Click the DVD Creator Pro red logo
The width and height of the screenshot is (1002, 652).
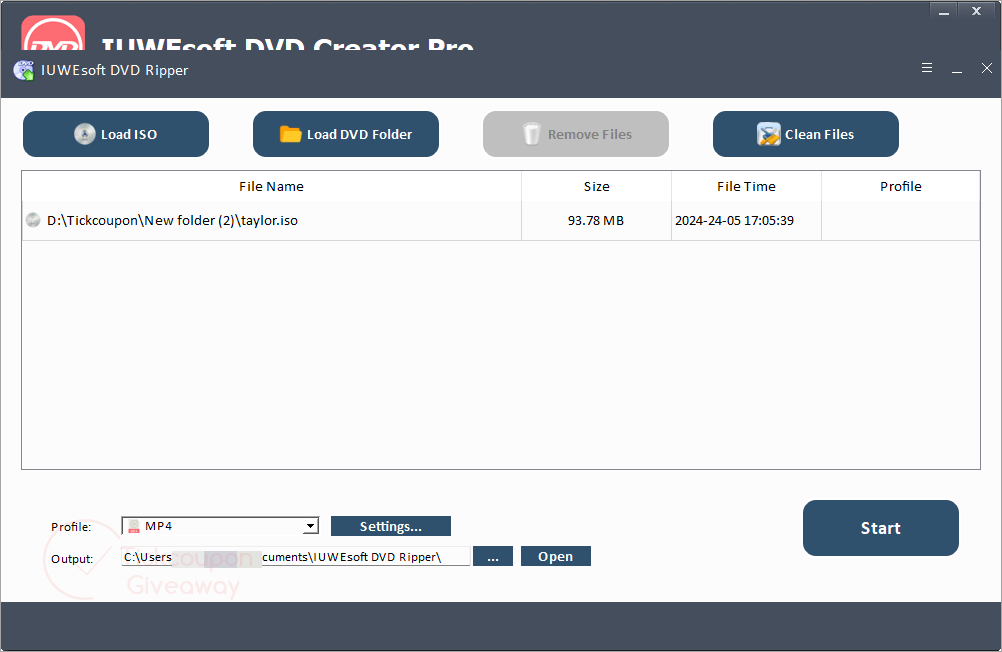click(x=53, y=33)
